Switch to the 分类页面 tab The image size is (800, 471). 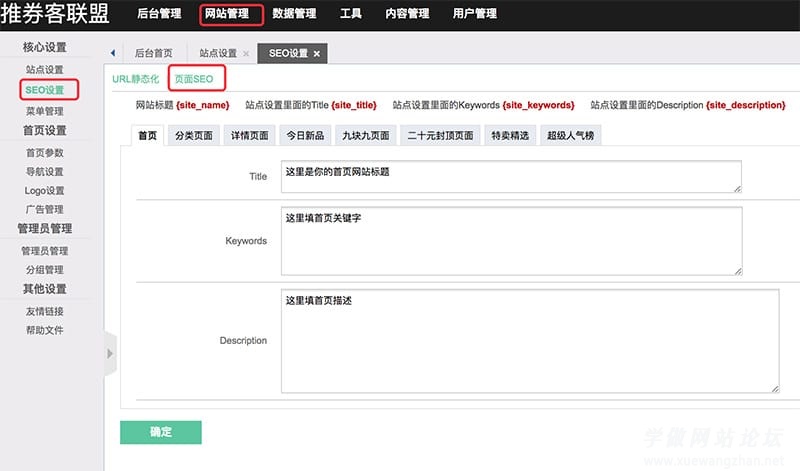(x=193, y=136)
